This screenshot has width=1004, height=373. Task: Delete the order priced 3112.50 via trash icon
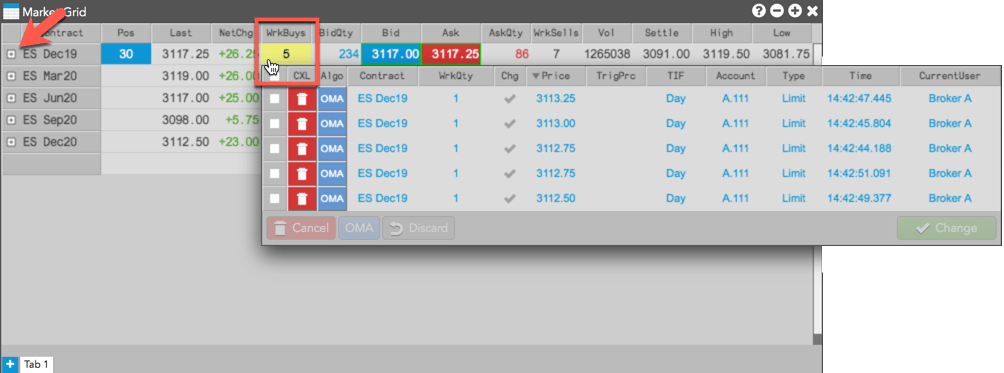(x=302, y=198)
